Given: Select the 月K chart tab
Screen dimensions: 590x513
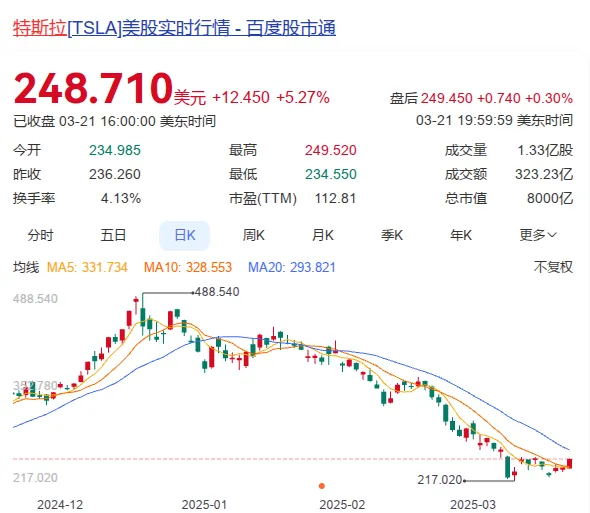Looking at the screenshot, I should pos(322,236).
